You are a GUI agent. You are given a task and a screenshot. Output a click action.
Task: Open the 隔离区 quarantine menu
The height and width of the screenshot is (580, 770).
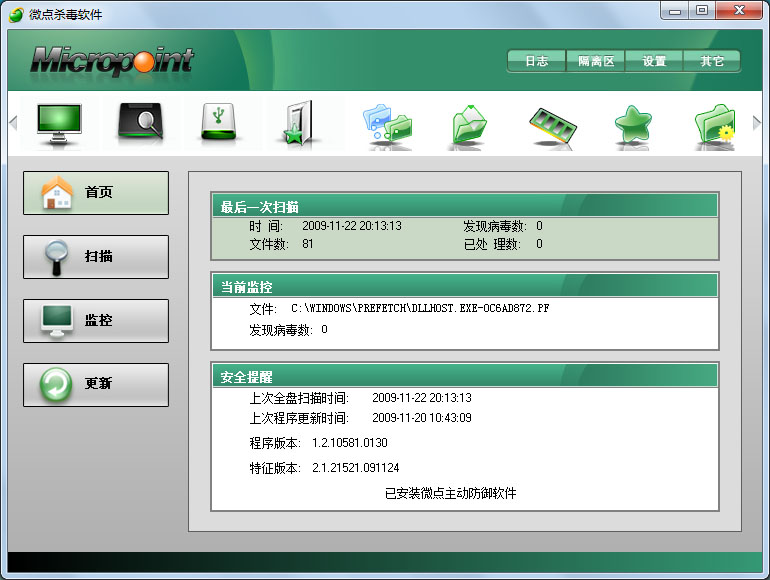pyautogui.click(x=596, y=61)
